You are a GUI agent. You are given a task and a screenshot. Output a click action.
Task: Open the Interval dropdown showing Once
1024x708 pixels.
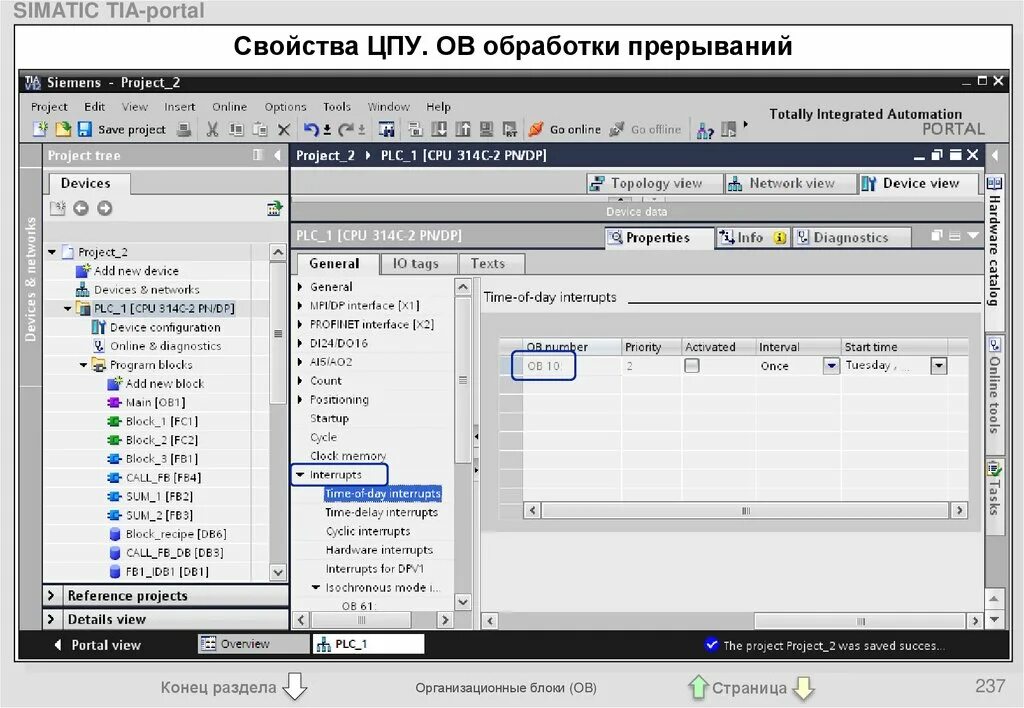click(831, 366)
